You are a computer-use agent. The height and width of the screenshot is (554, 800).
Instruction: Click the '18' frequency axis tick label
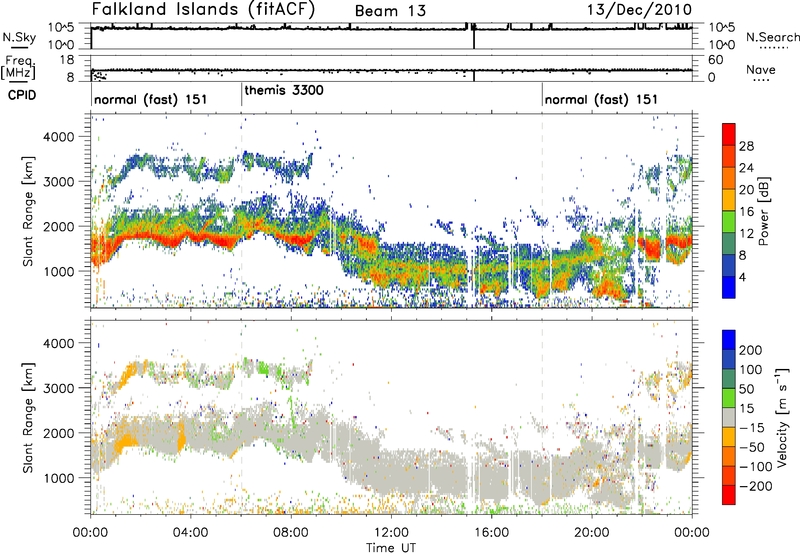(x=67, y=60)
